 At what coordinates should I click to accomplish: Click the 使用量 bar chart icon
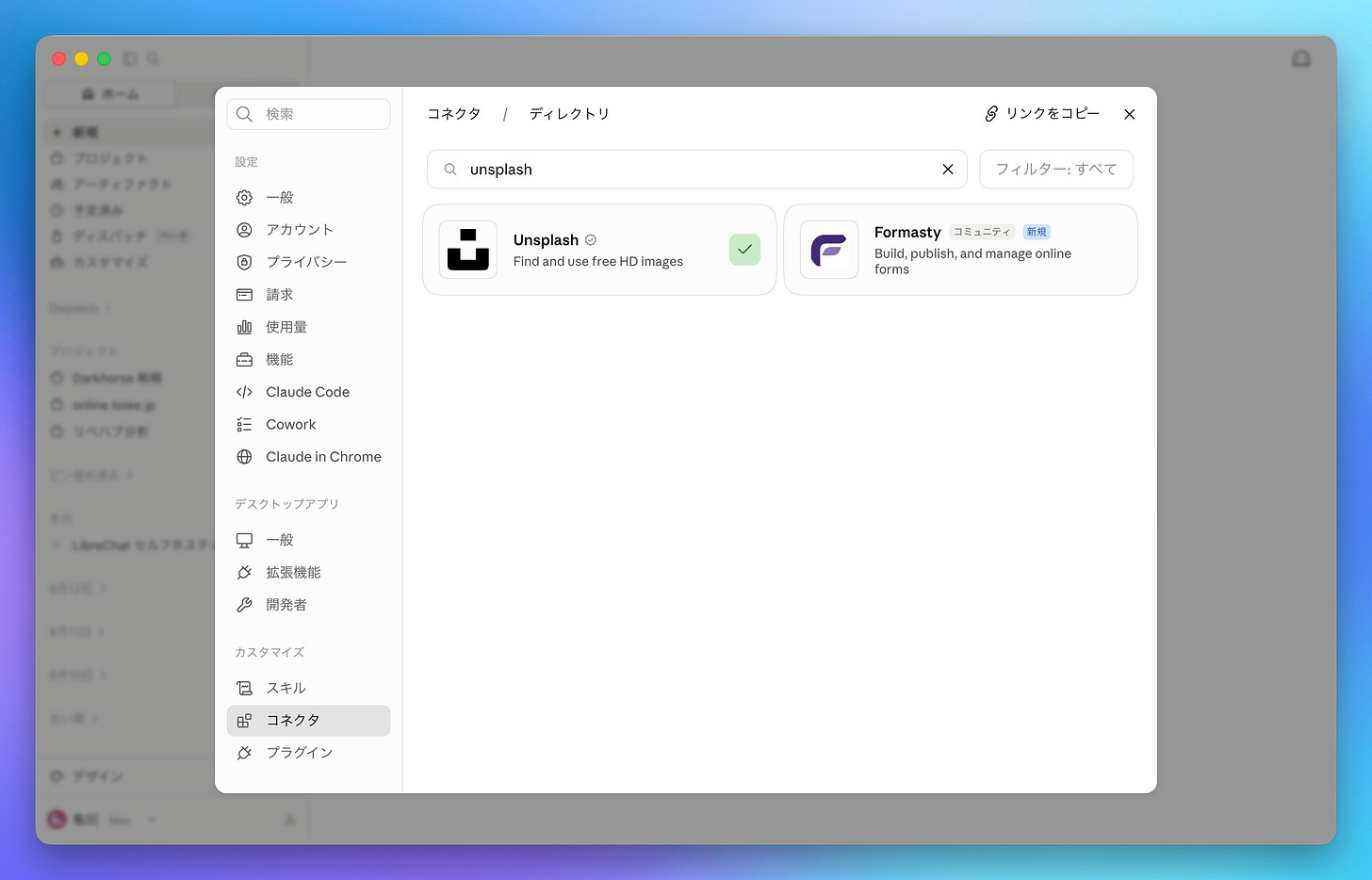244,327
